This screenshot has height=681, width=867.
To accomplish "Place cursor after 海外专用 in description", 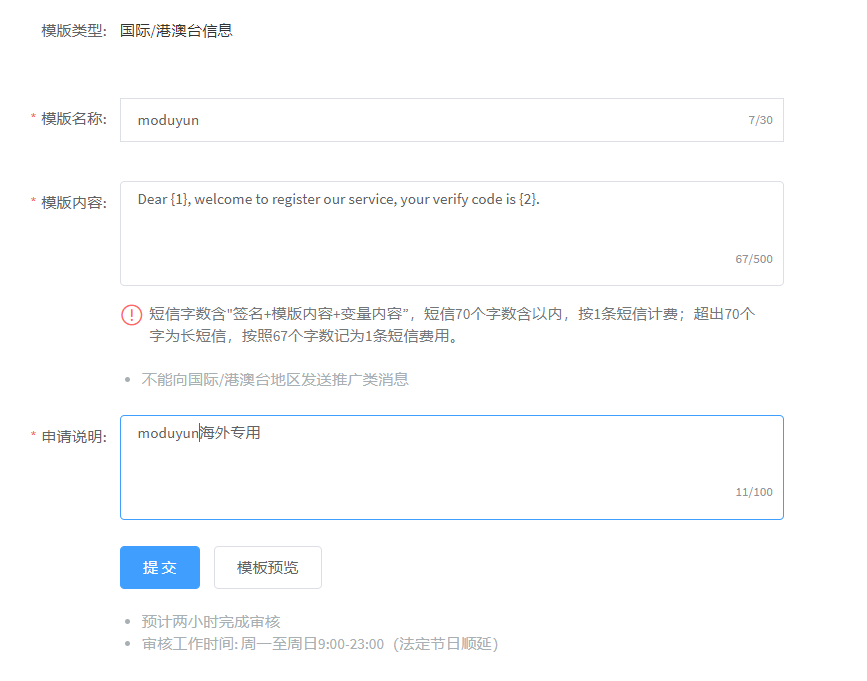I will click(x=261, y=433).
